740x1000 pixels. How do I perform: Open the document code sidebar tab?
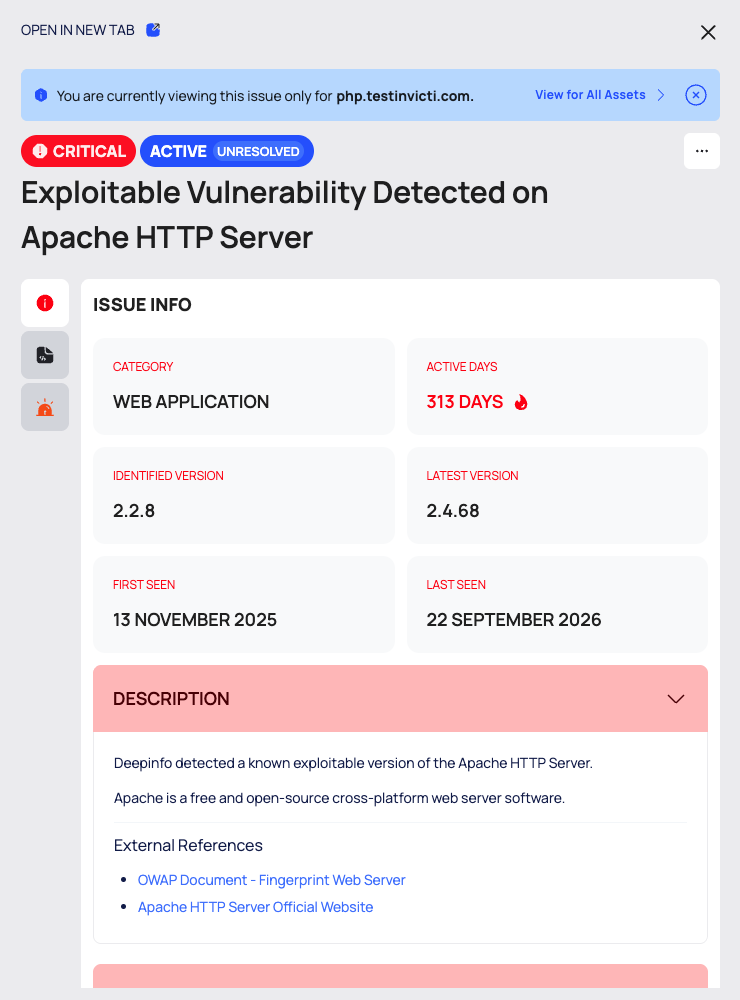(45, 355)
